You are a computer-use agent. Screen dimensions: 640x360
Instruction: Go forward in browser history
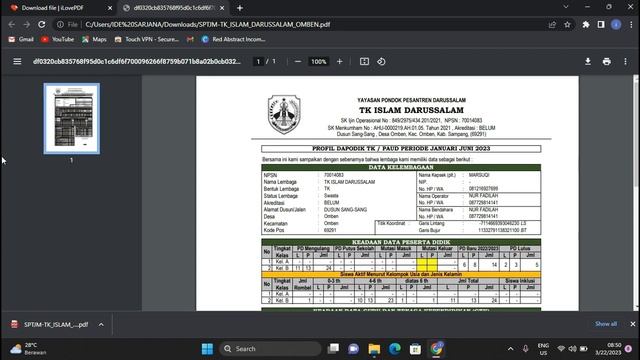(x=27, y=24)
